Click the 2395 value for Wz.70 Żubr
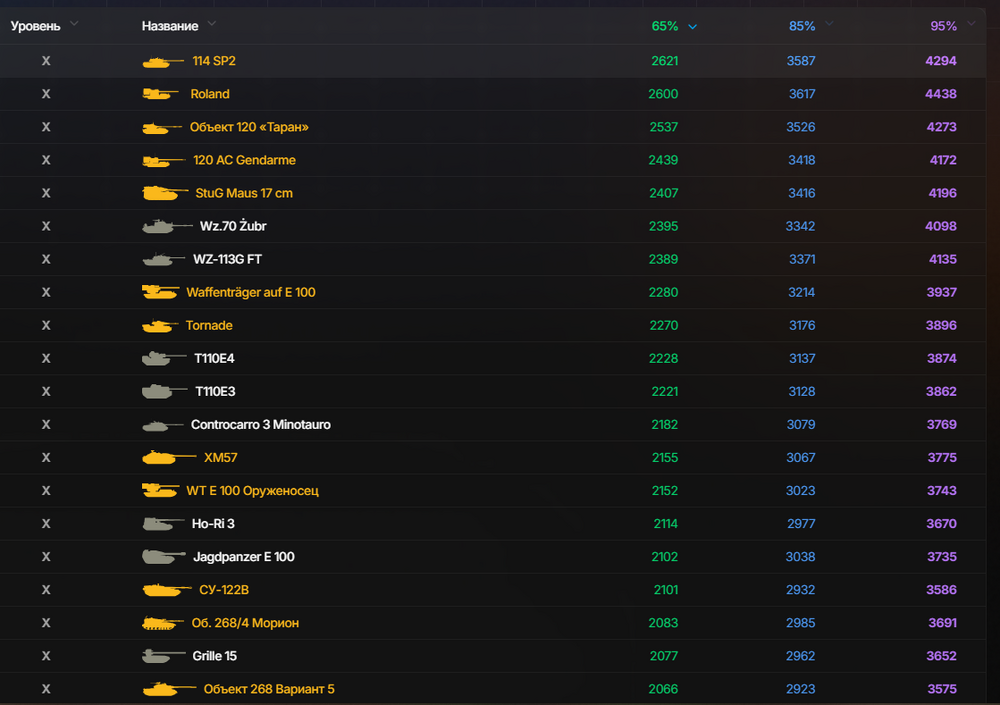Viewport: 1000px width, 705px height. [663, 226]
